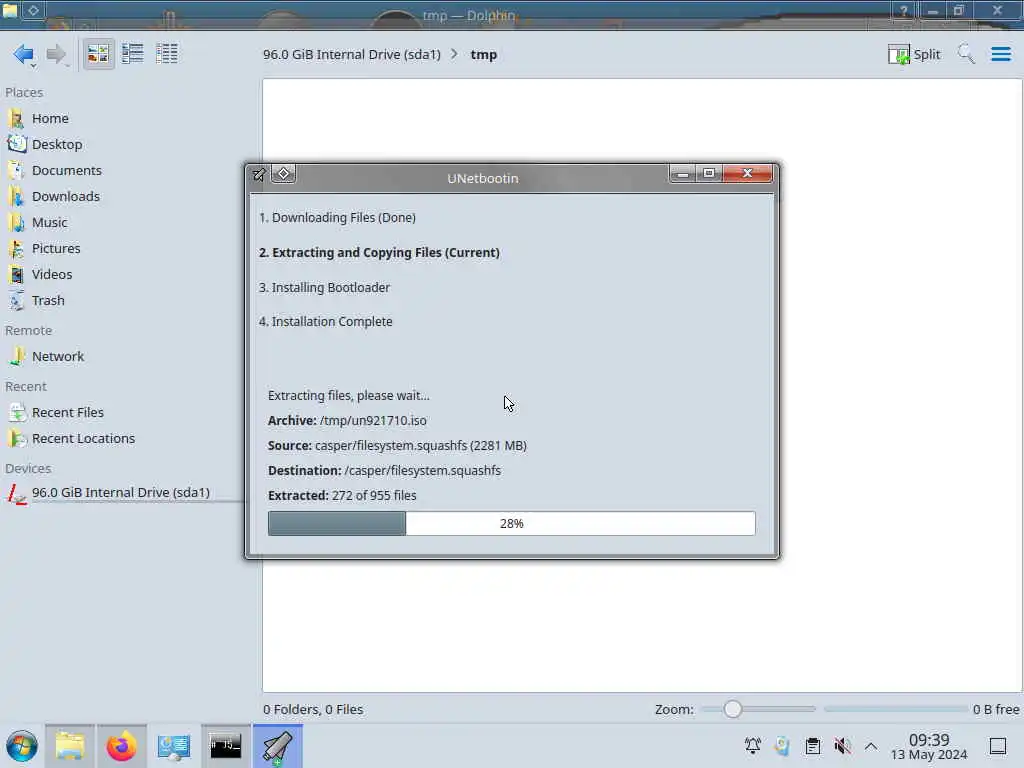This screenshot has width=1024, height=768.
Task: Click the pin icon in UNetbootin title bar
Action: pyautogui.click(x=259, y=174)
